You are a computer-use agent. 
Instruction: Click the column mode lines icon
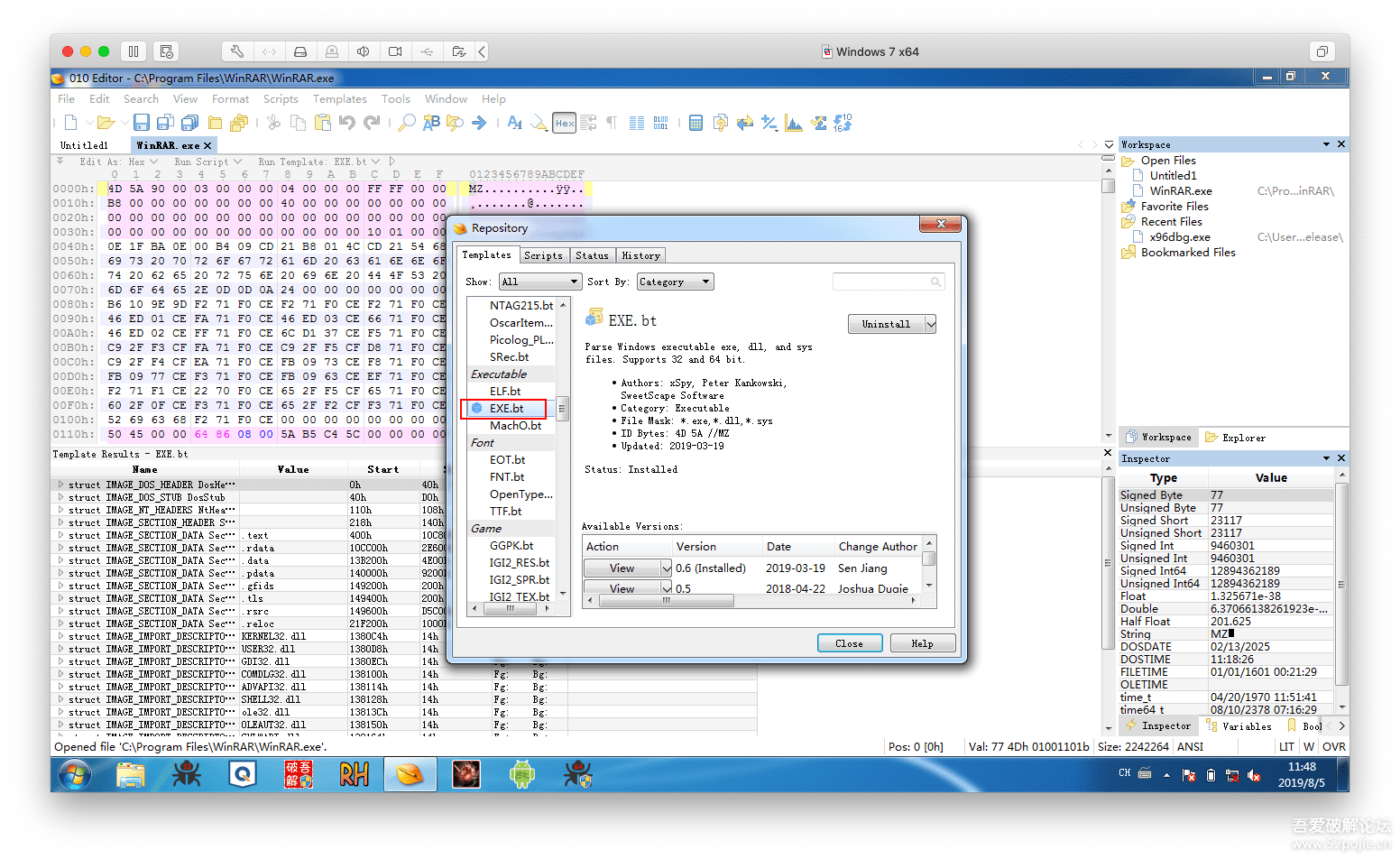point(637,123)
